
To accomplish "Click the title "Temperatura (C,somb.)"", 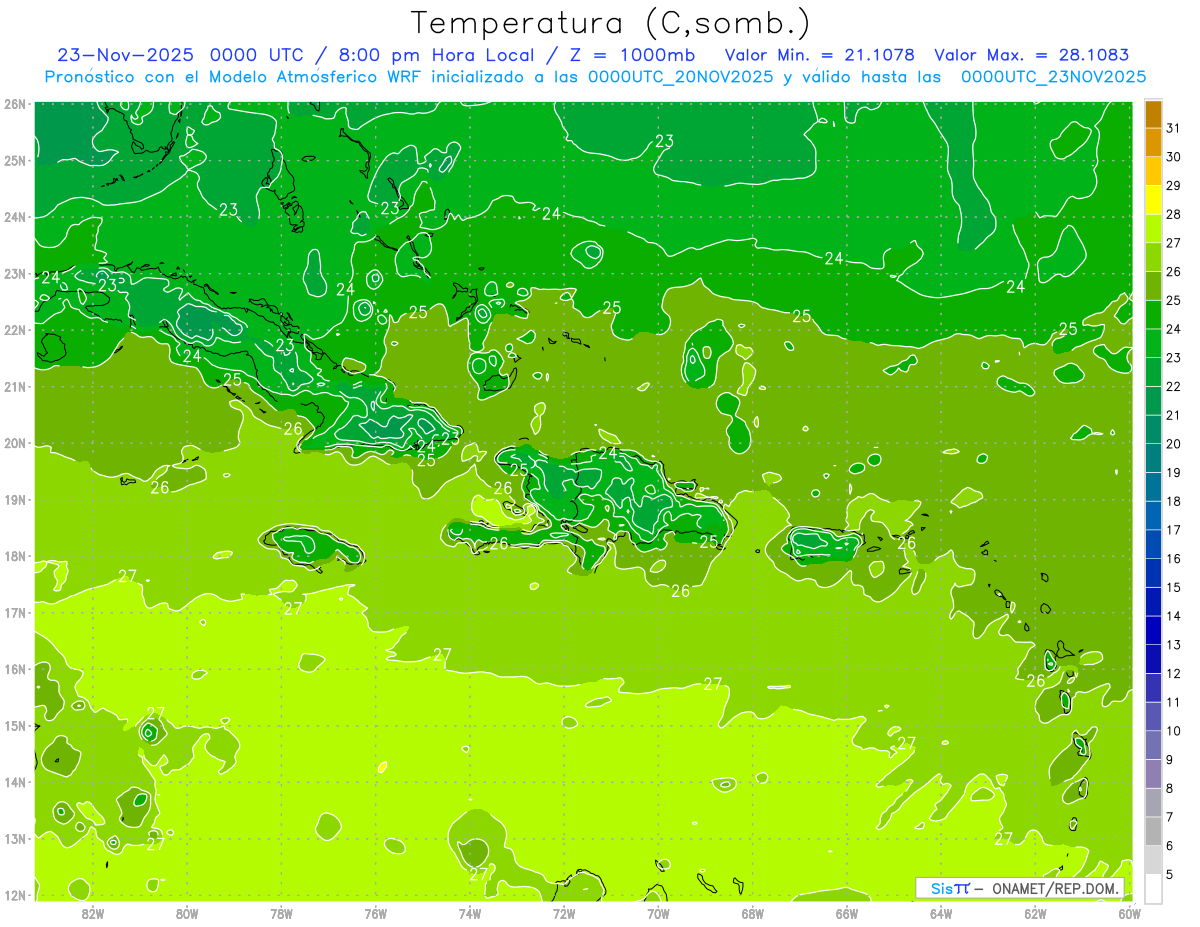I will click(610, 23).
